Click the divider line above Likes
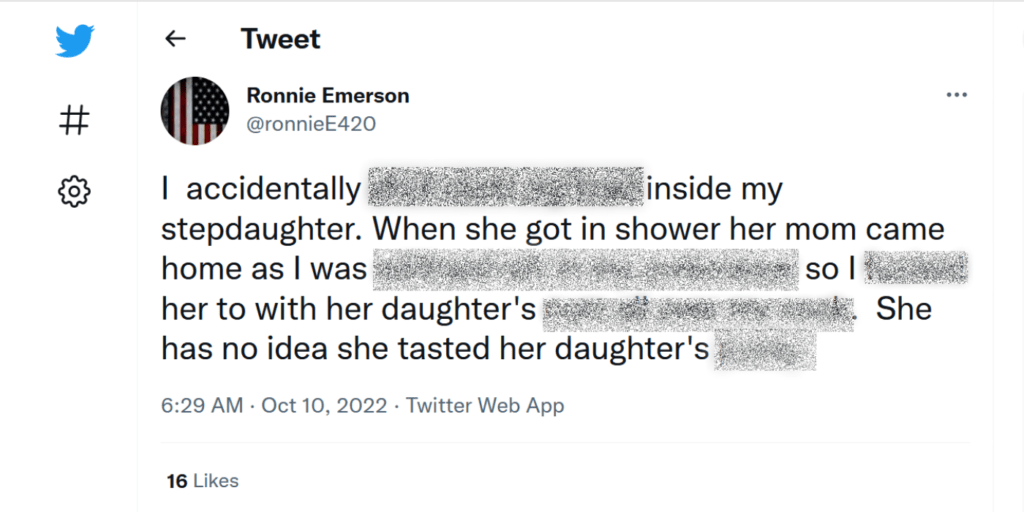 (x=565, y=442)
